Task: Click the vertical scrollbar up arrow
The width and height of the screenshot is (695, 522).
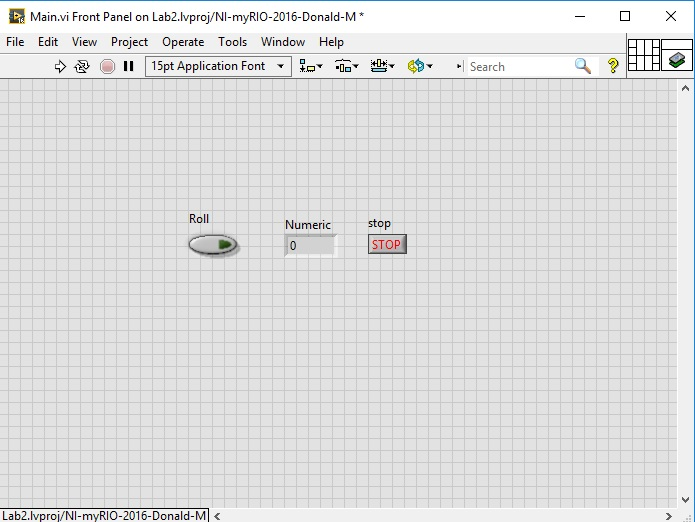Action: click(685, 88)
